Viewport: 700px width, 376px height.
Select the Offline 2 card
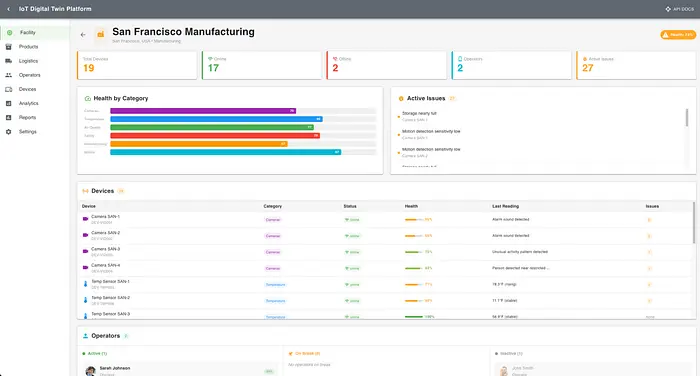[x=387, y=65]
